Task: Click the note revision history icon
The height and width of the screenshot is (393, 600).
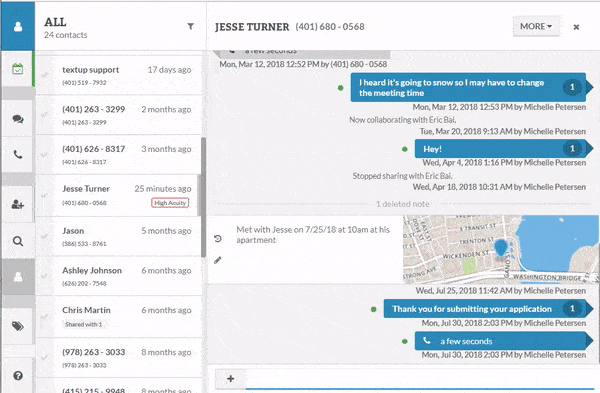Action: [x=218, y=239]
